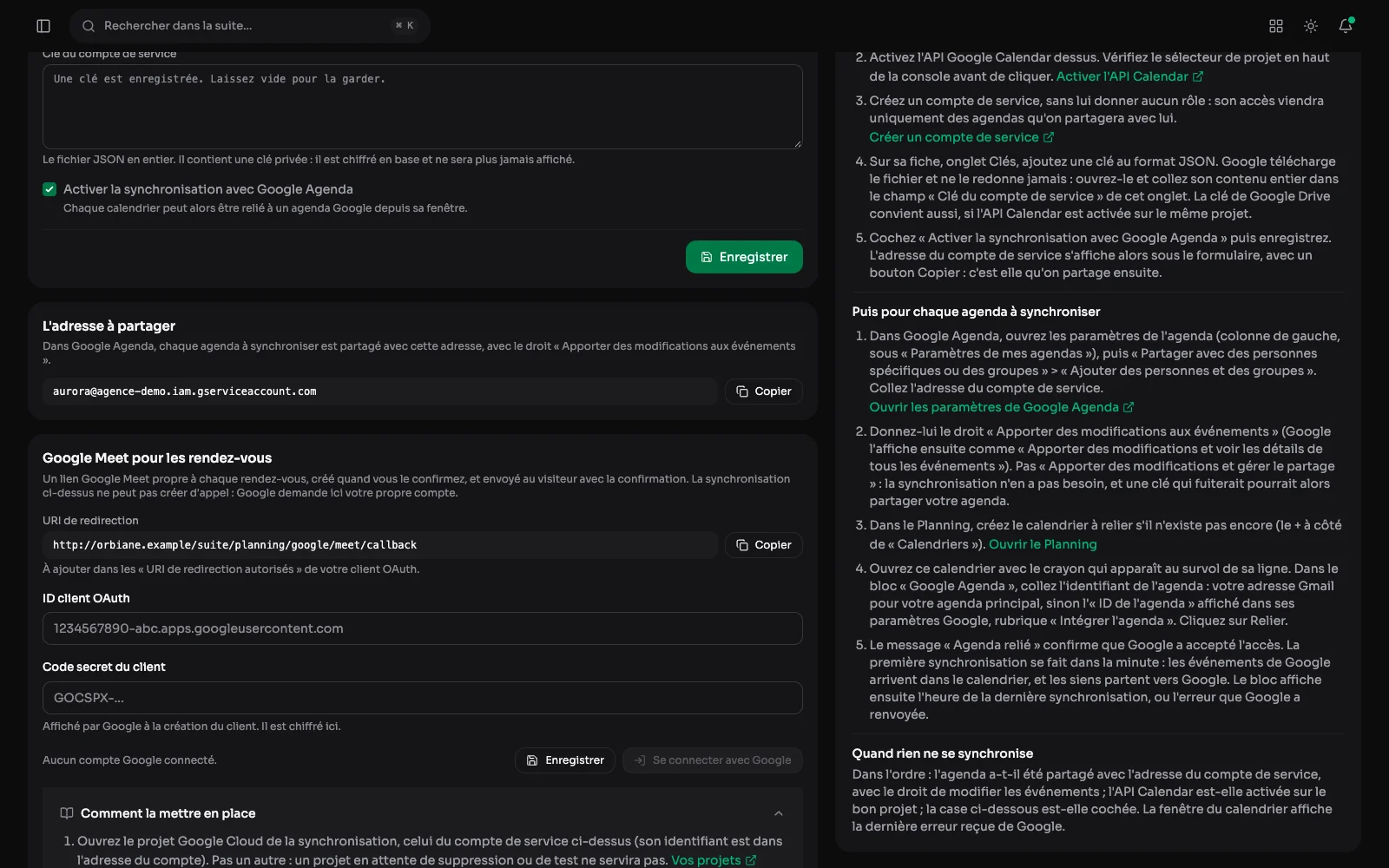Viewport: 1389px width, 868px height.
Task: Click the ID client OAuth field
Action: point(423,628)
